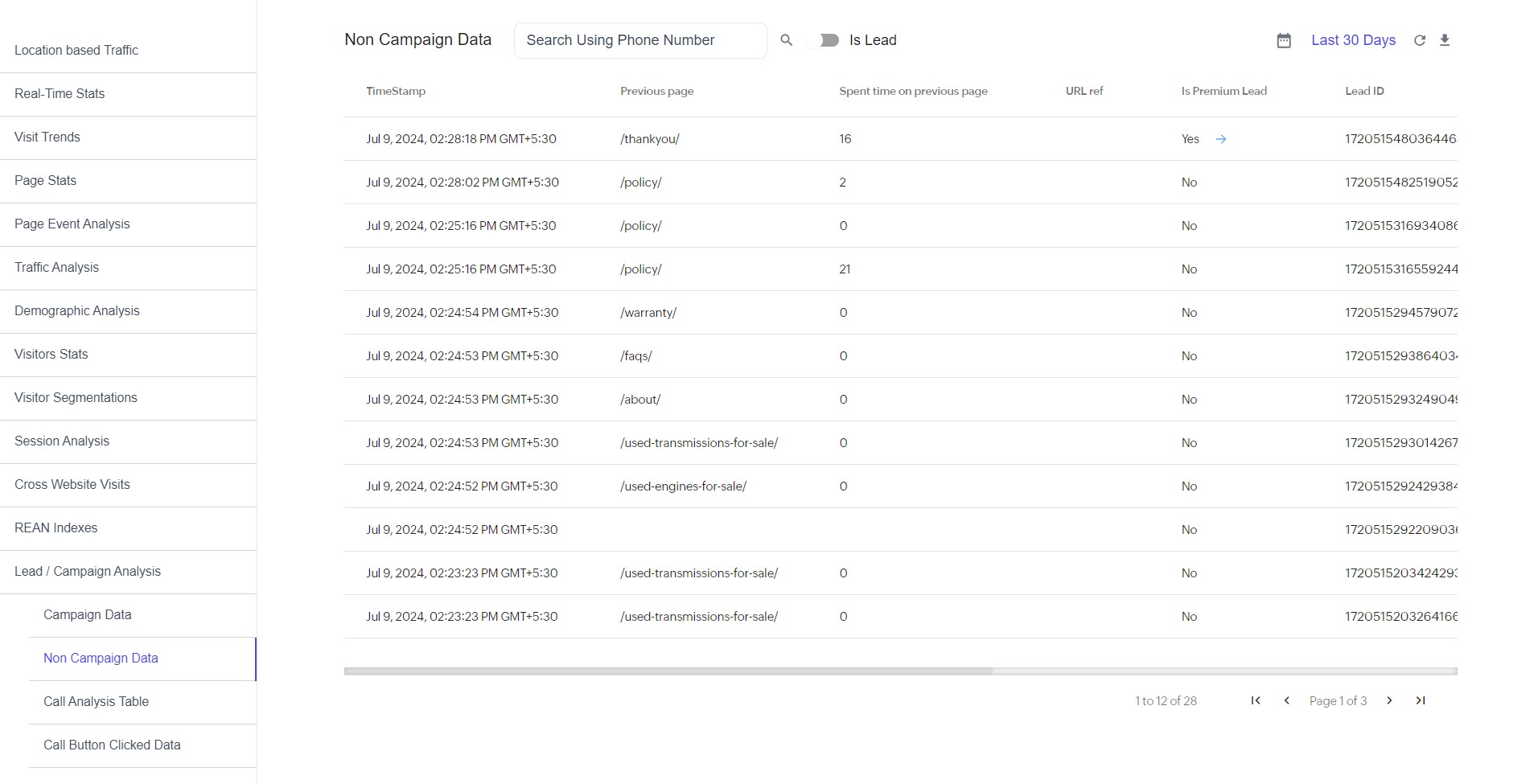Click spent time value 16
This screenshot has height=784, width=1538.
845,139
